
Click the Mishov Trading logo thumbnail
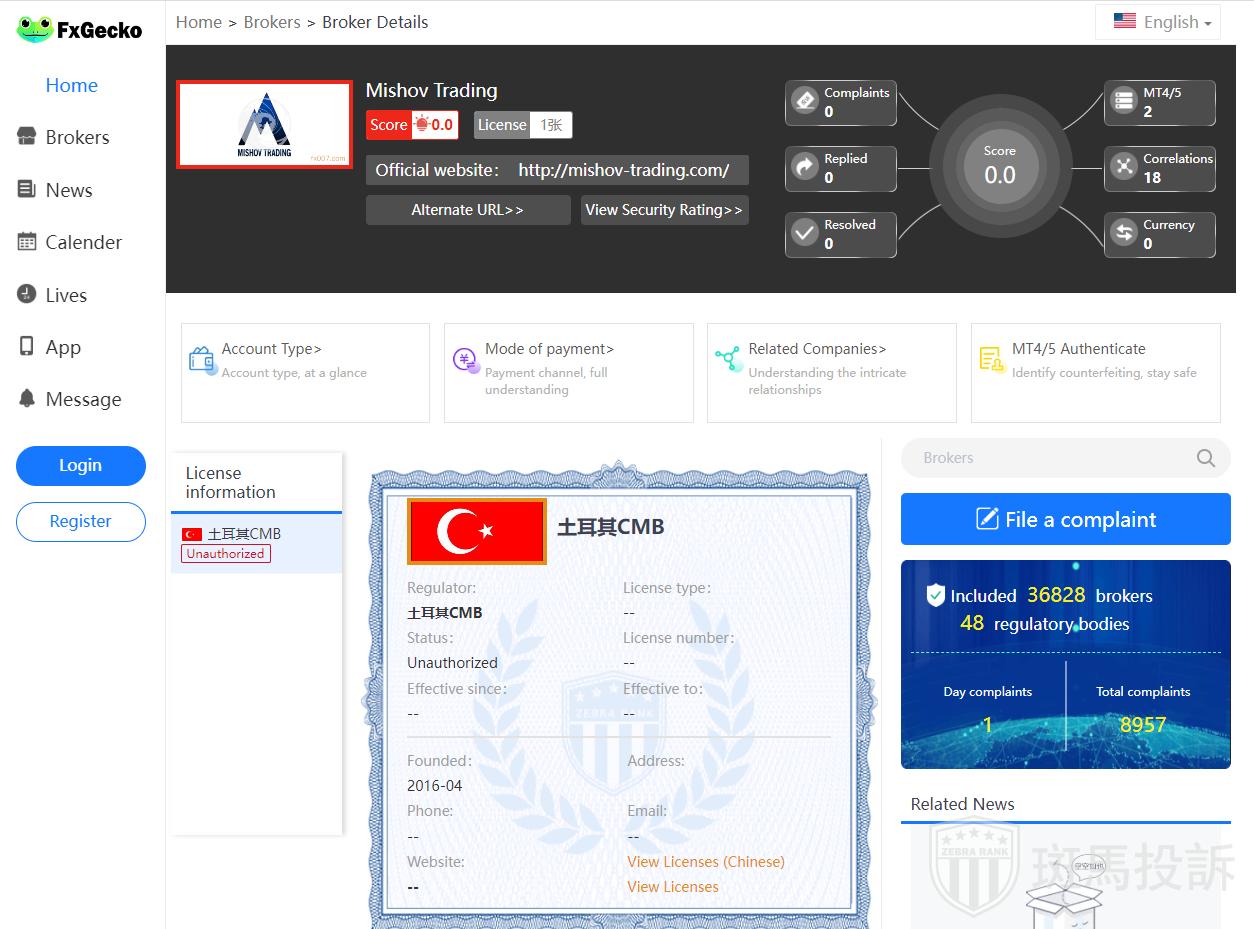[x=264, y=125]
